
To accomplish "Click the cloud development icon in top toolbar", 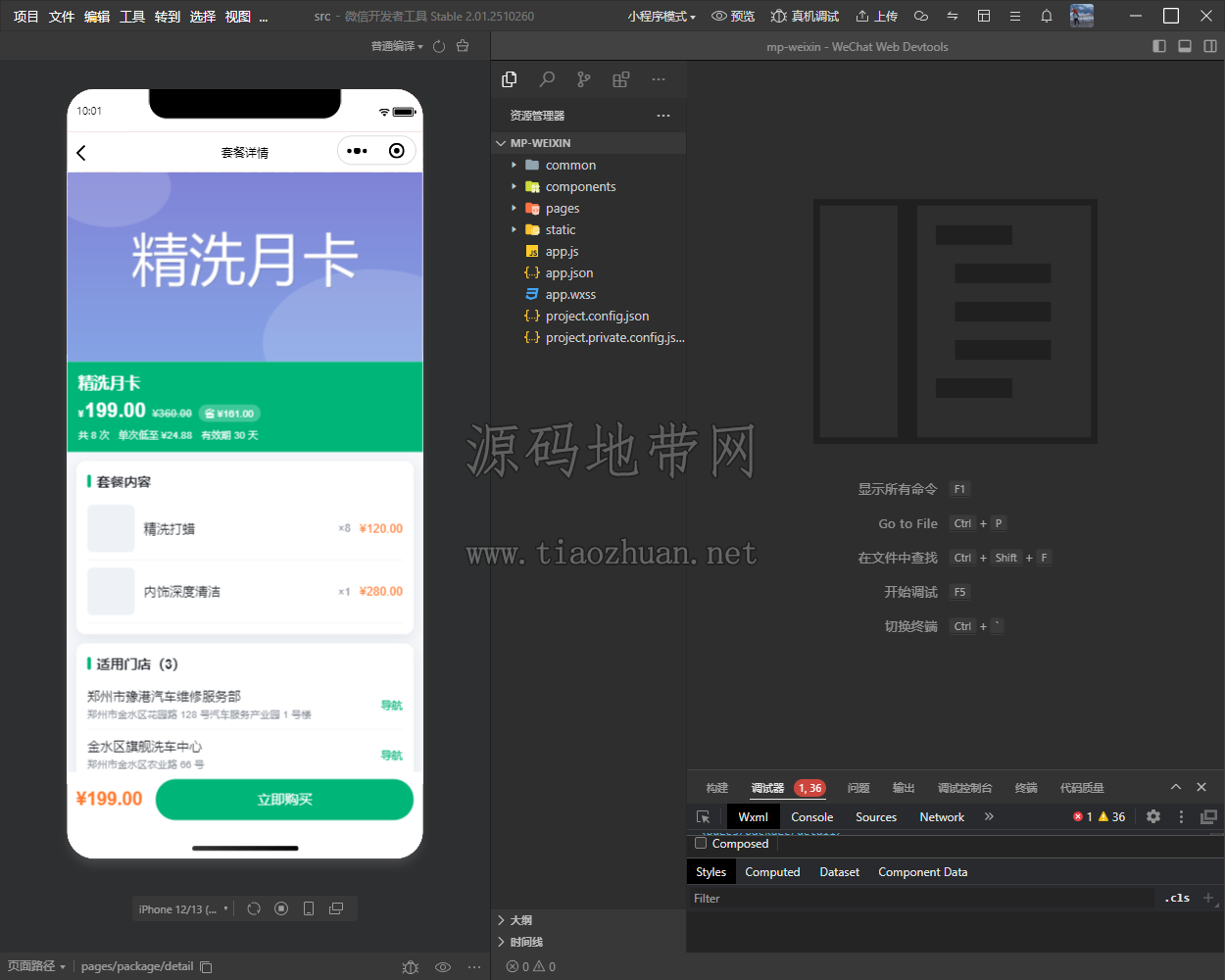I will coord(921,16).
